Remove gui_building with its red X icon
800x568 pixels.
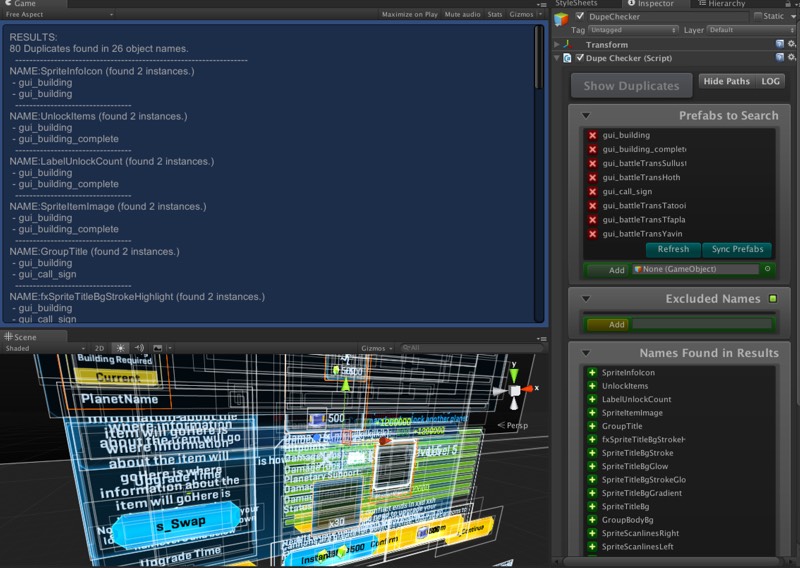point(592,135)
